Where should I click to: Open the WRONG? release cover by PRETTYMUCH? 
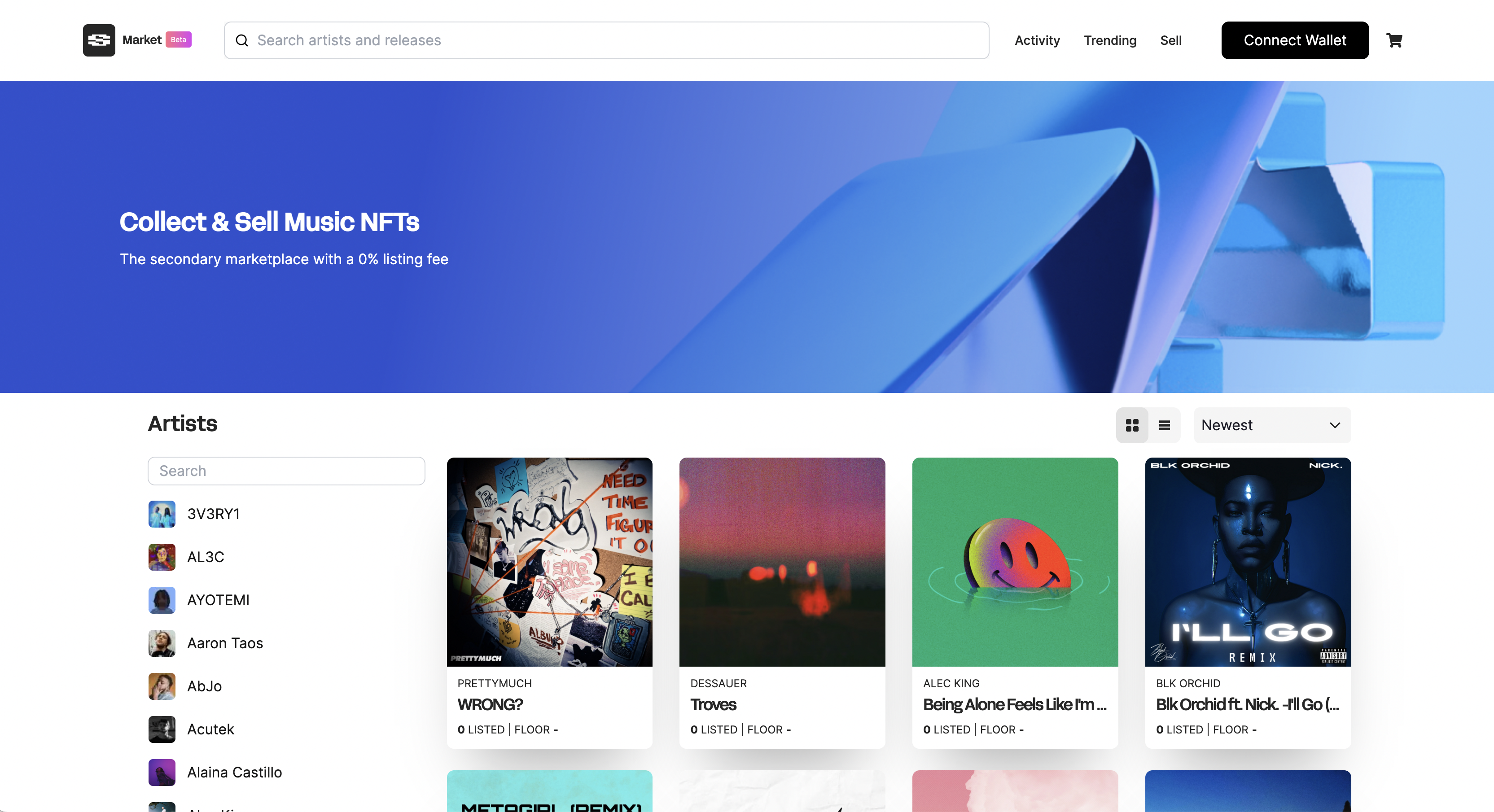pos(549,562)
